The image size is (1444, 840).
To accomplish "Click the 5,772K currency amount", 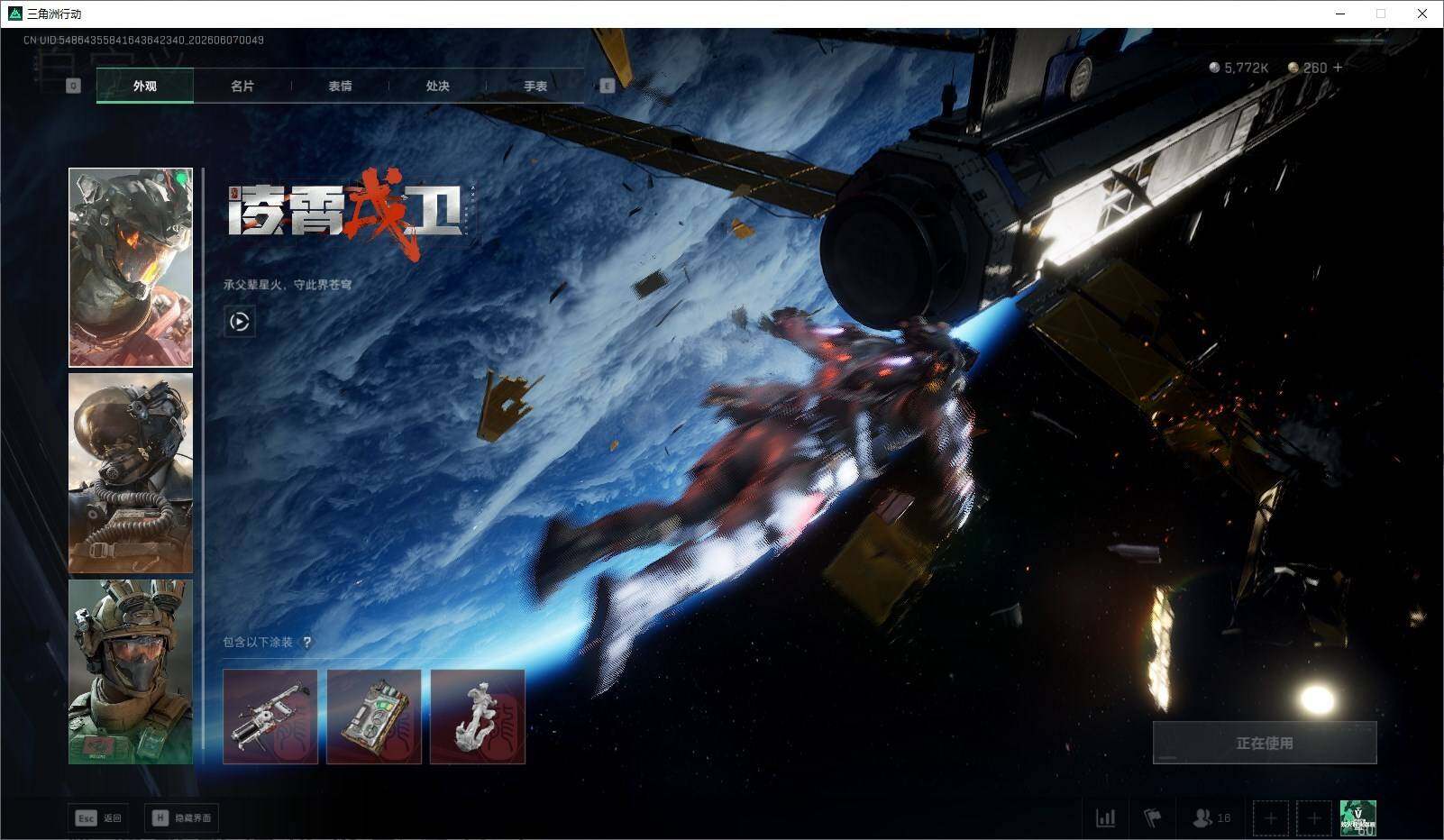I will (x=1247, y=68).
